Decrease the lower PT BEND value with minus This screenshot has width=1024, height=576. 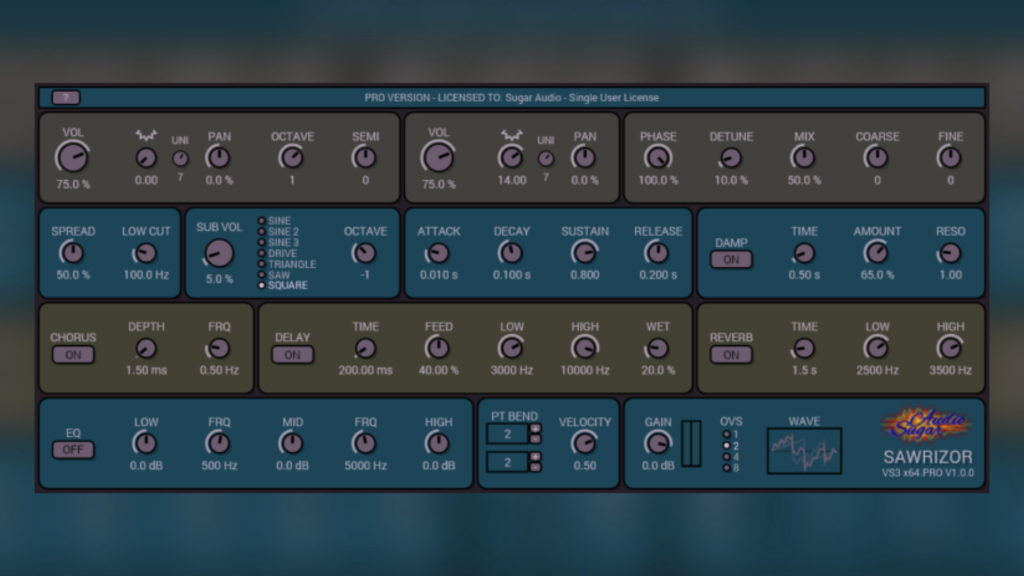[x=535, y=467]
